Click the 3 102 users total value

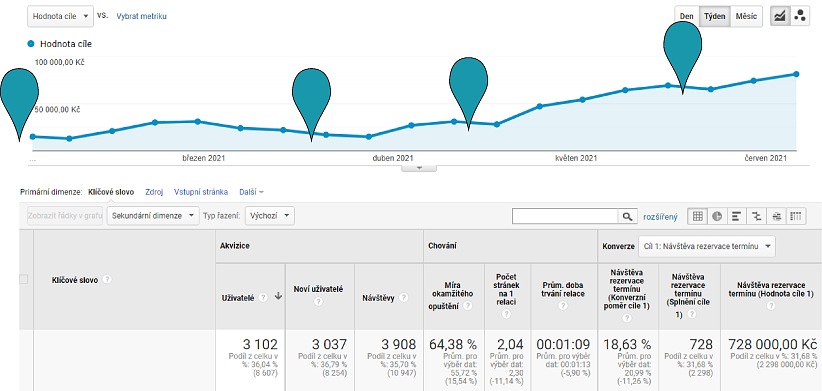coord(260,344)
